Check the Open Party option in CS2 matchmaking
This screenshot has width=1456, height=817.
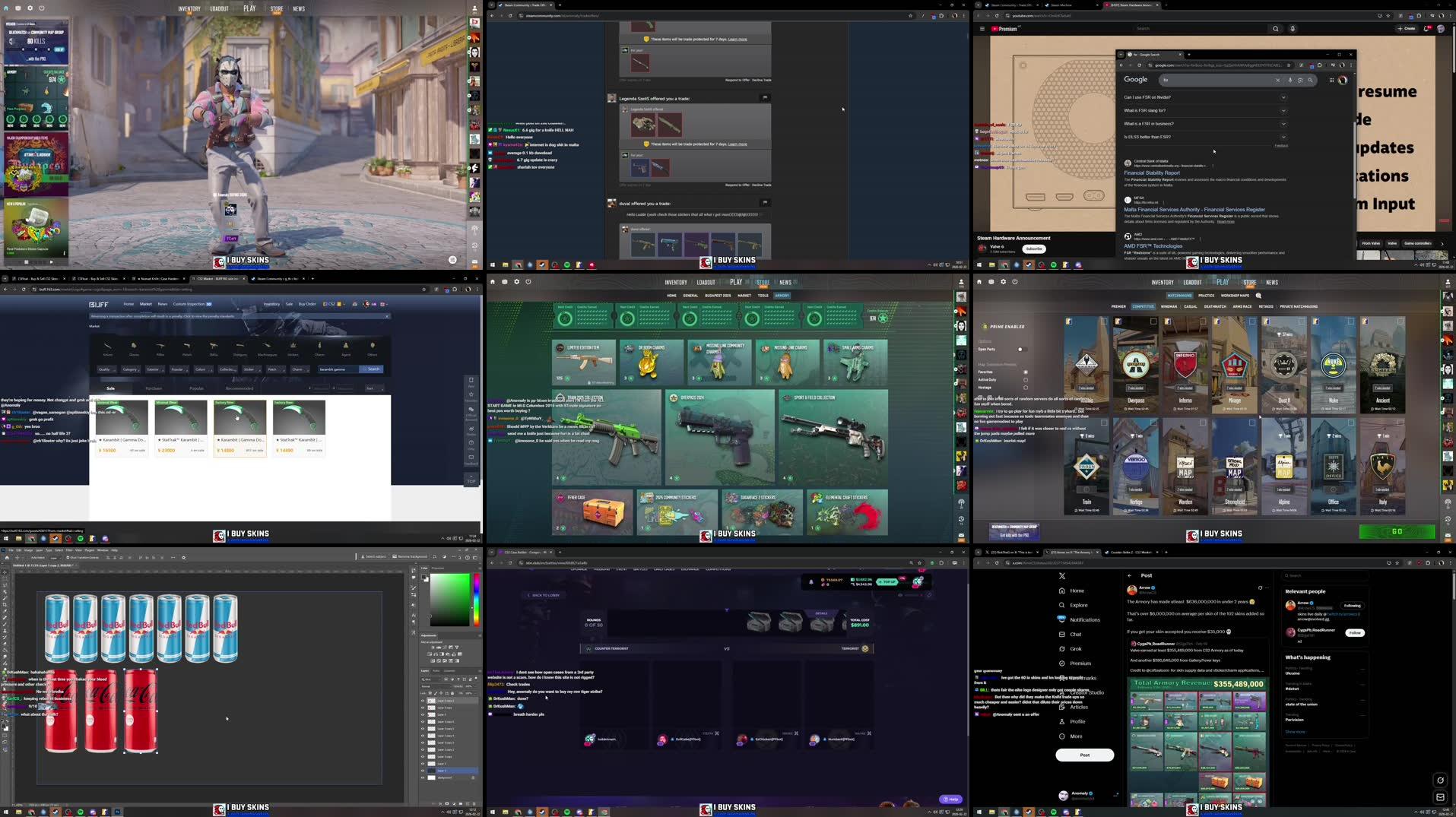1023,350
